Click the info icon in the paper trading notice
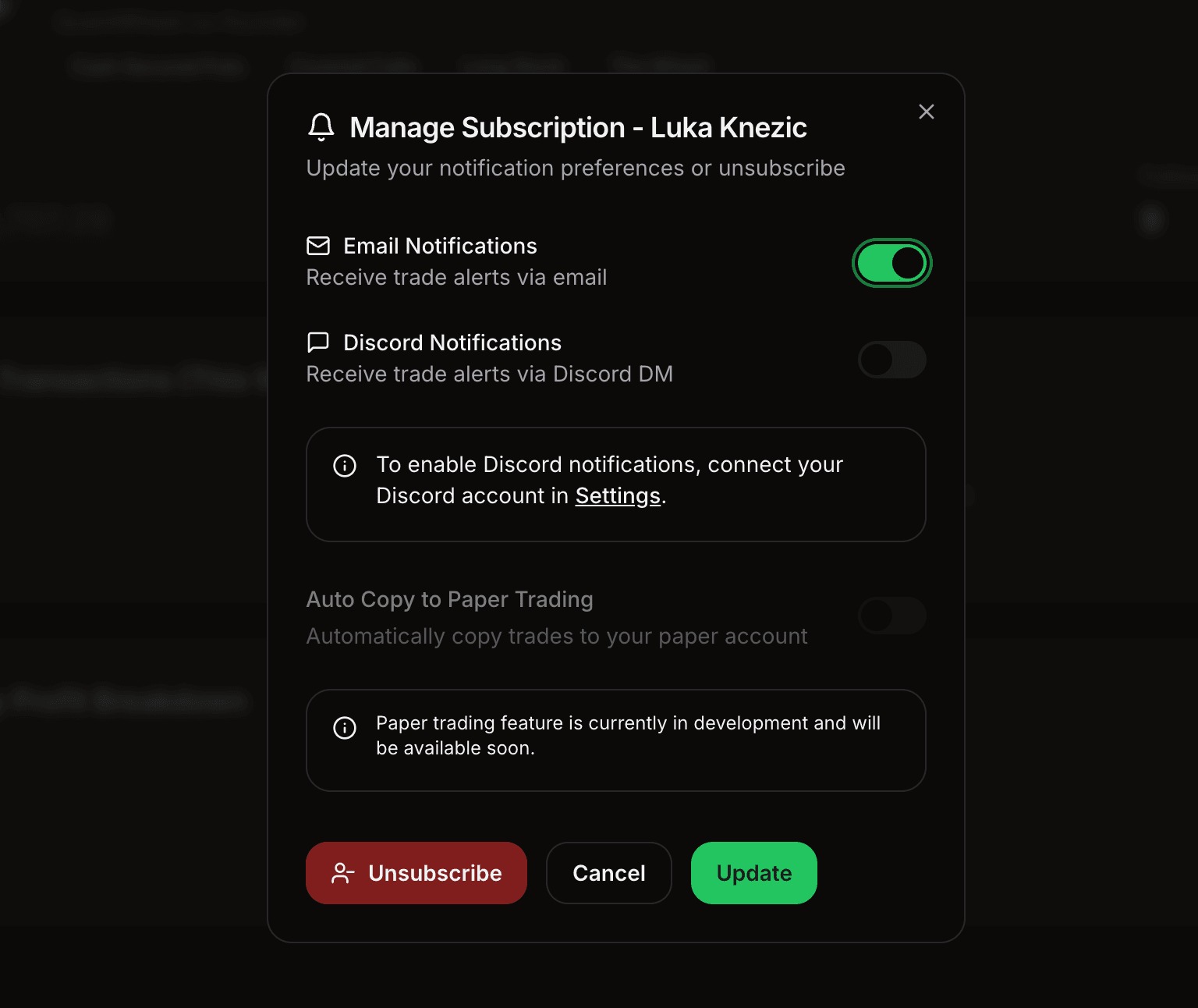This screenshot has width=1198, height=1008. [344, 728]
